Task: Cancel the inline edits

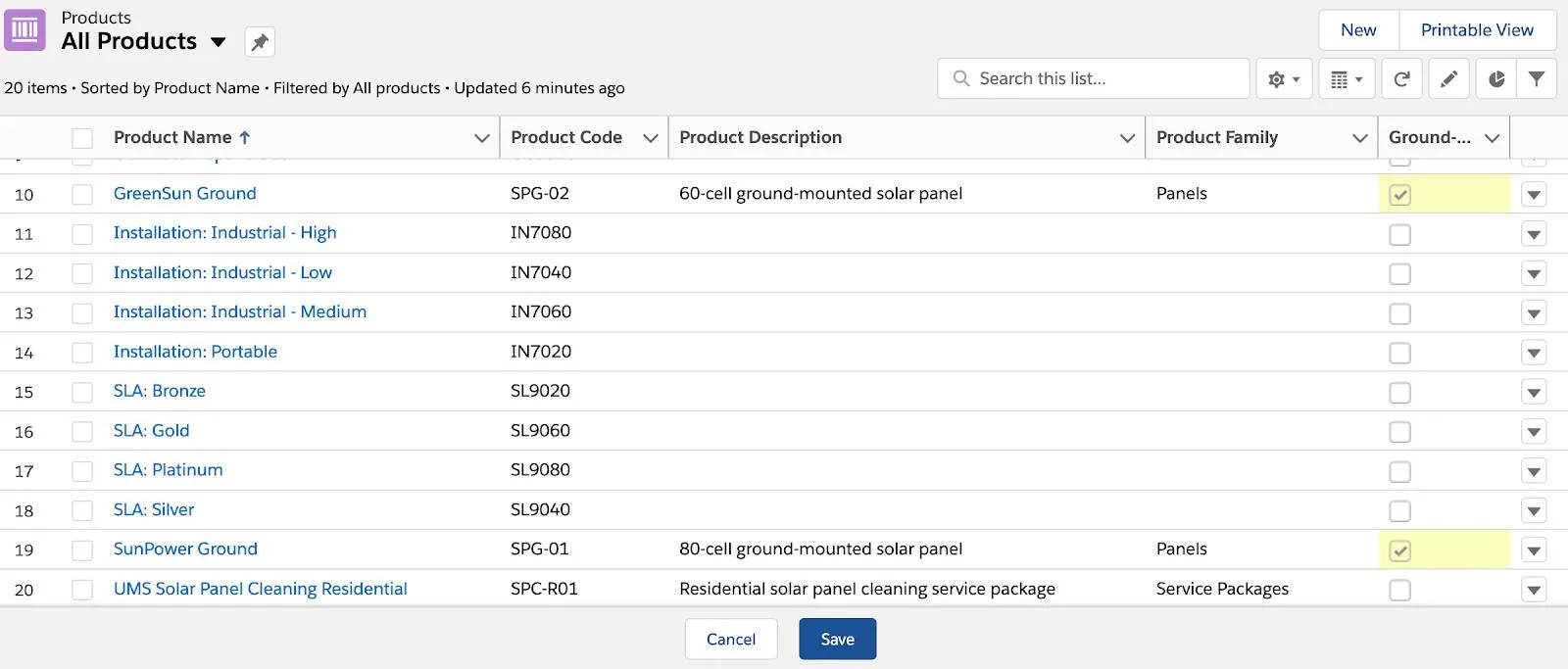Action: (731, 639)
